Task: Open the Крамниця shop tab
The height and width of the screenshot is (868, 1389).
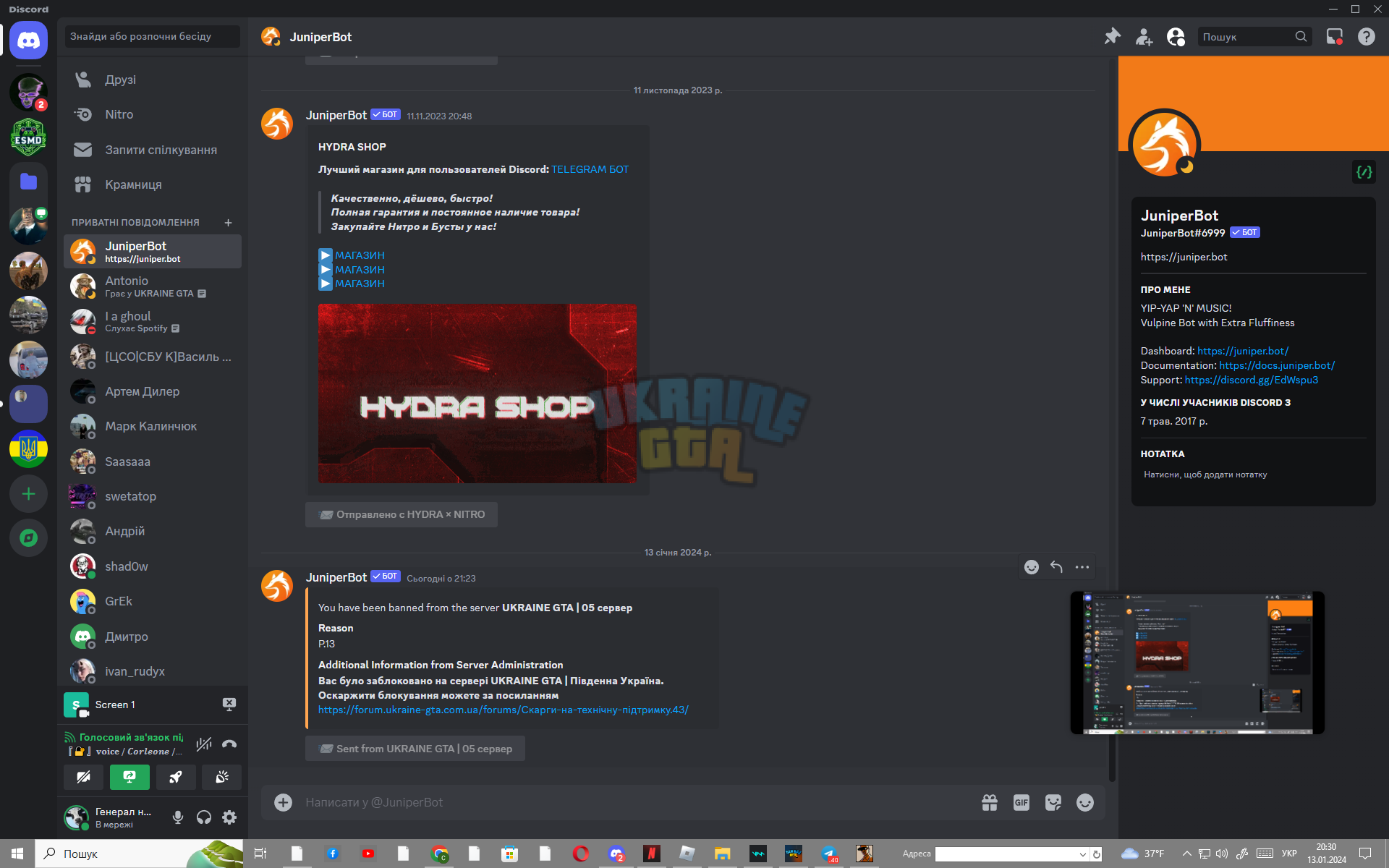Action: coord(152,184)
